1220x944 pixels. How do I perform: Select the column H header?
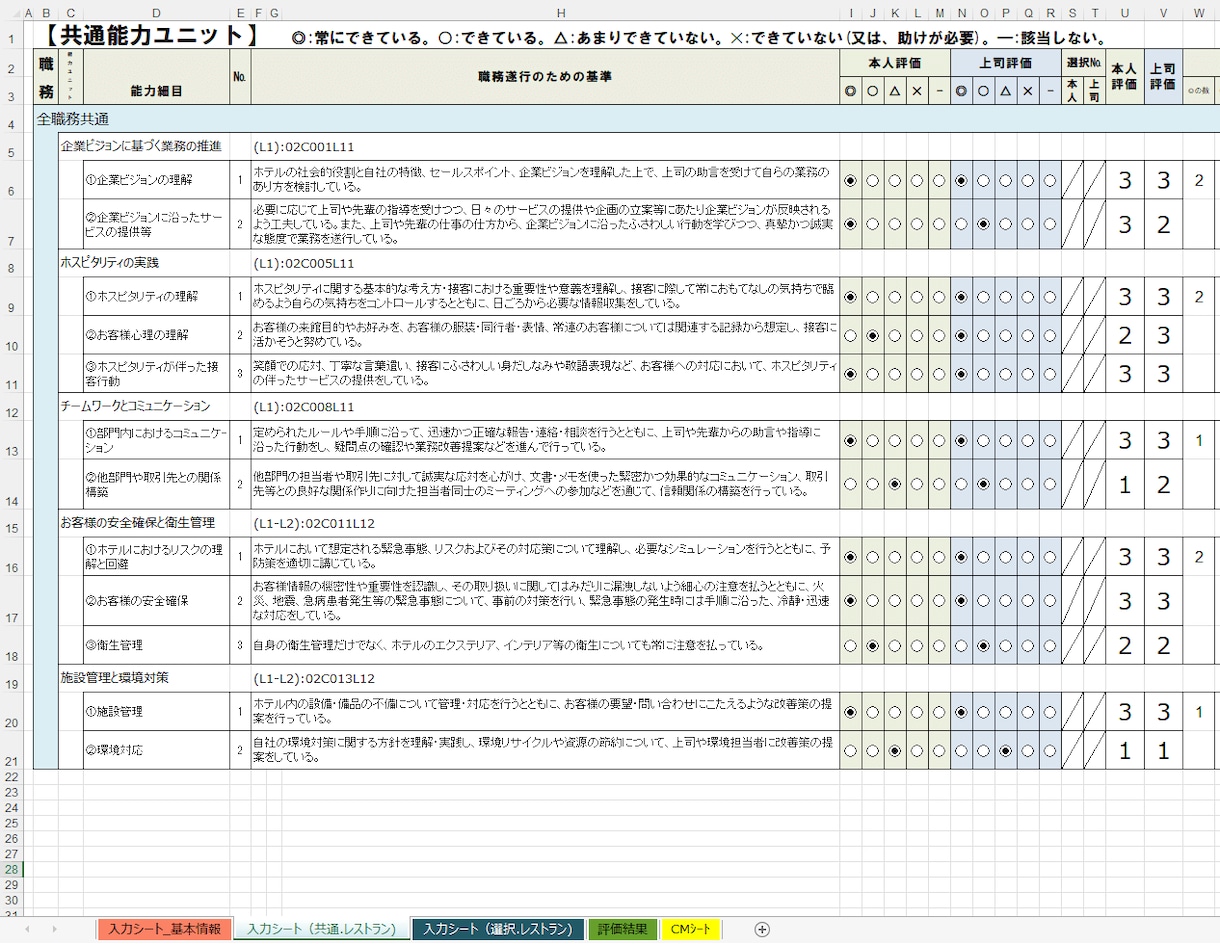[561, 12]
